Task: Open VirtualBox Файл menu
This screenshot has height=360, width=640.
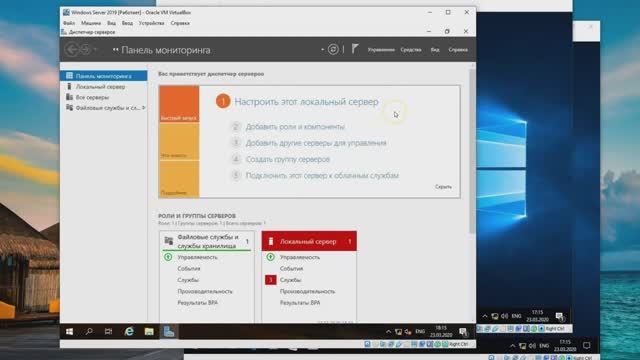Action: tap(69, 23)
